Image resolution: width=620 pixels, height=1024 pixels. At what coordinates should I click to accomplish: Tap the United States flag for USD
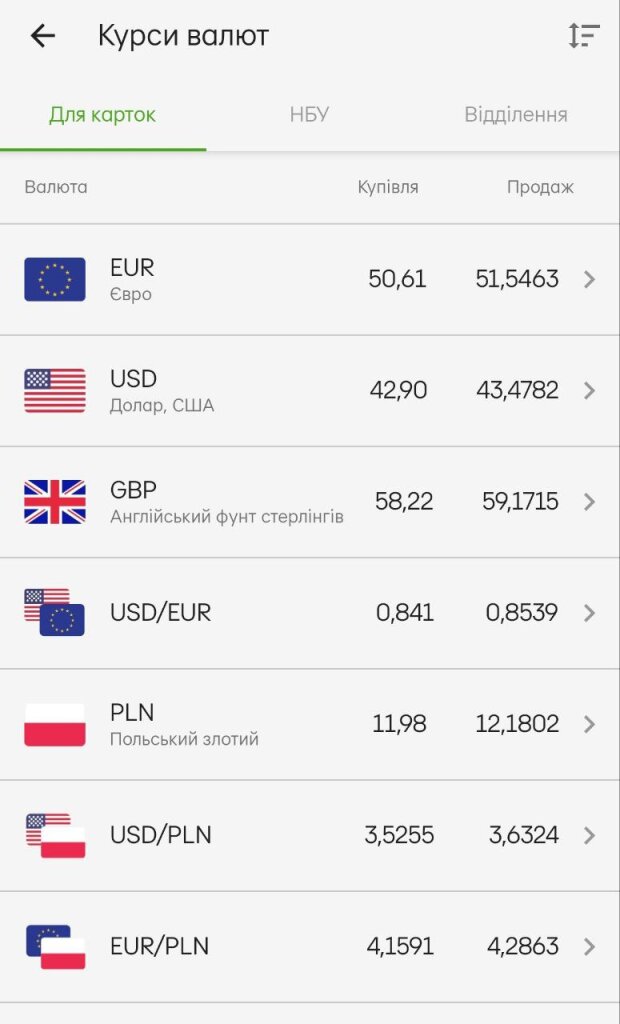[x=55, y=390]
